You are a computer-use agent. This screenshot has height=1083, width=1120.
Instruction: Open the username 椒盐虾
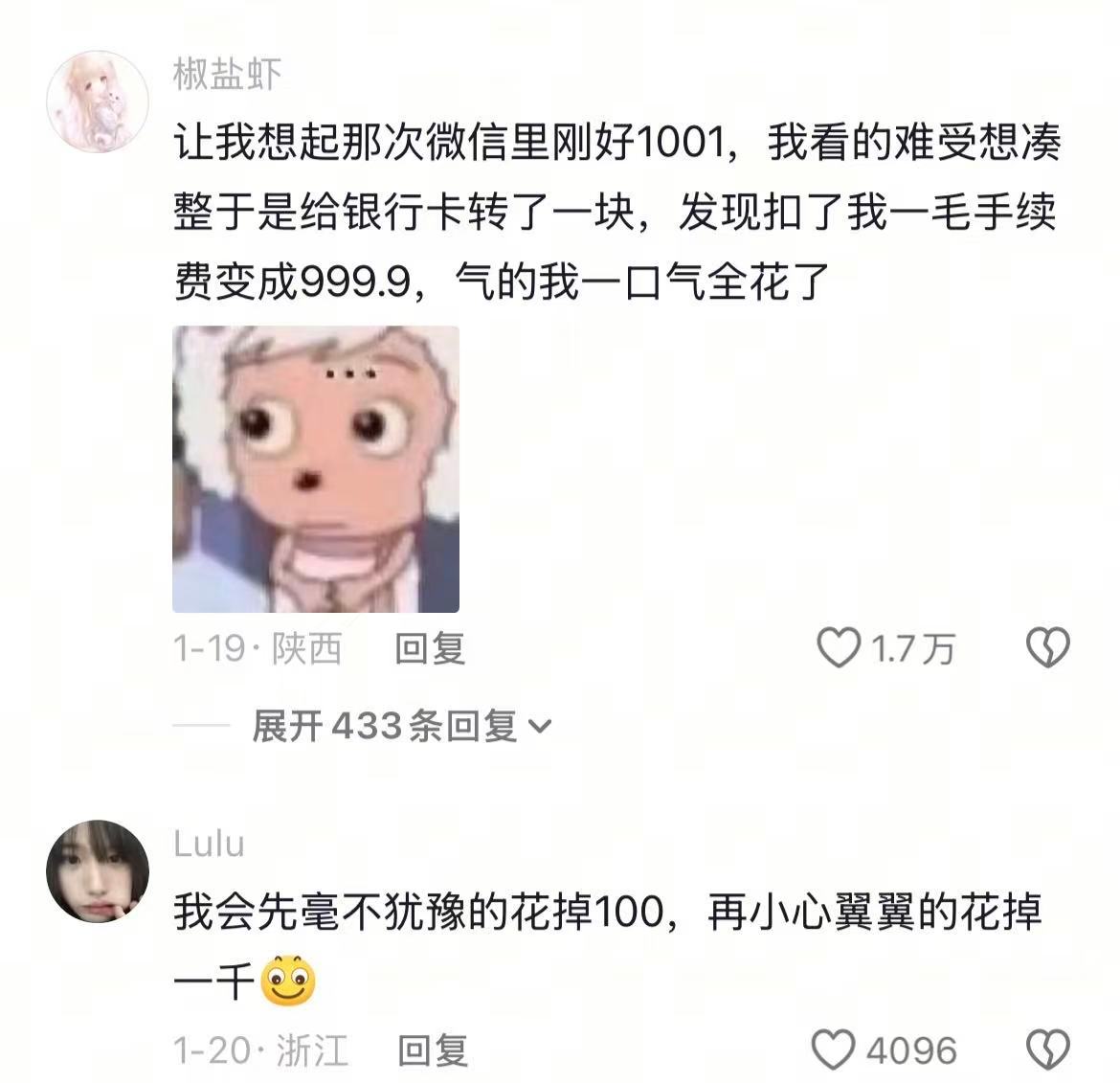(227, 75)
